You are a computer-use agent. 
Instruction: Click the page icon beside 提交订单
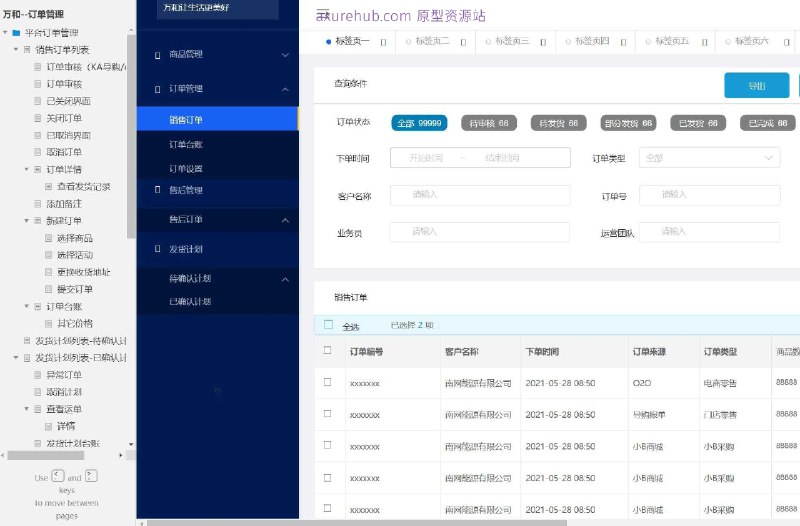(x=48, y=289)
